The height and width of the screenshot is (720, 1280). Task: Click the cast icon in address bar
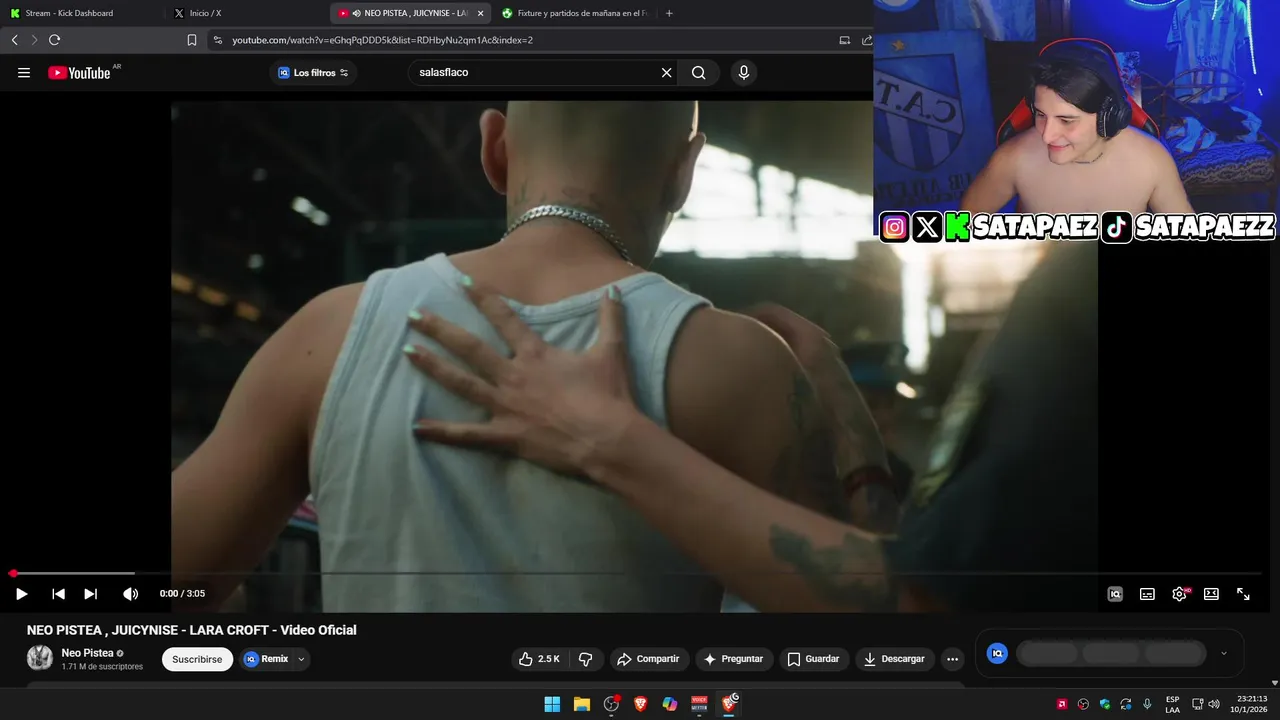click(845, 40)
